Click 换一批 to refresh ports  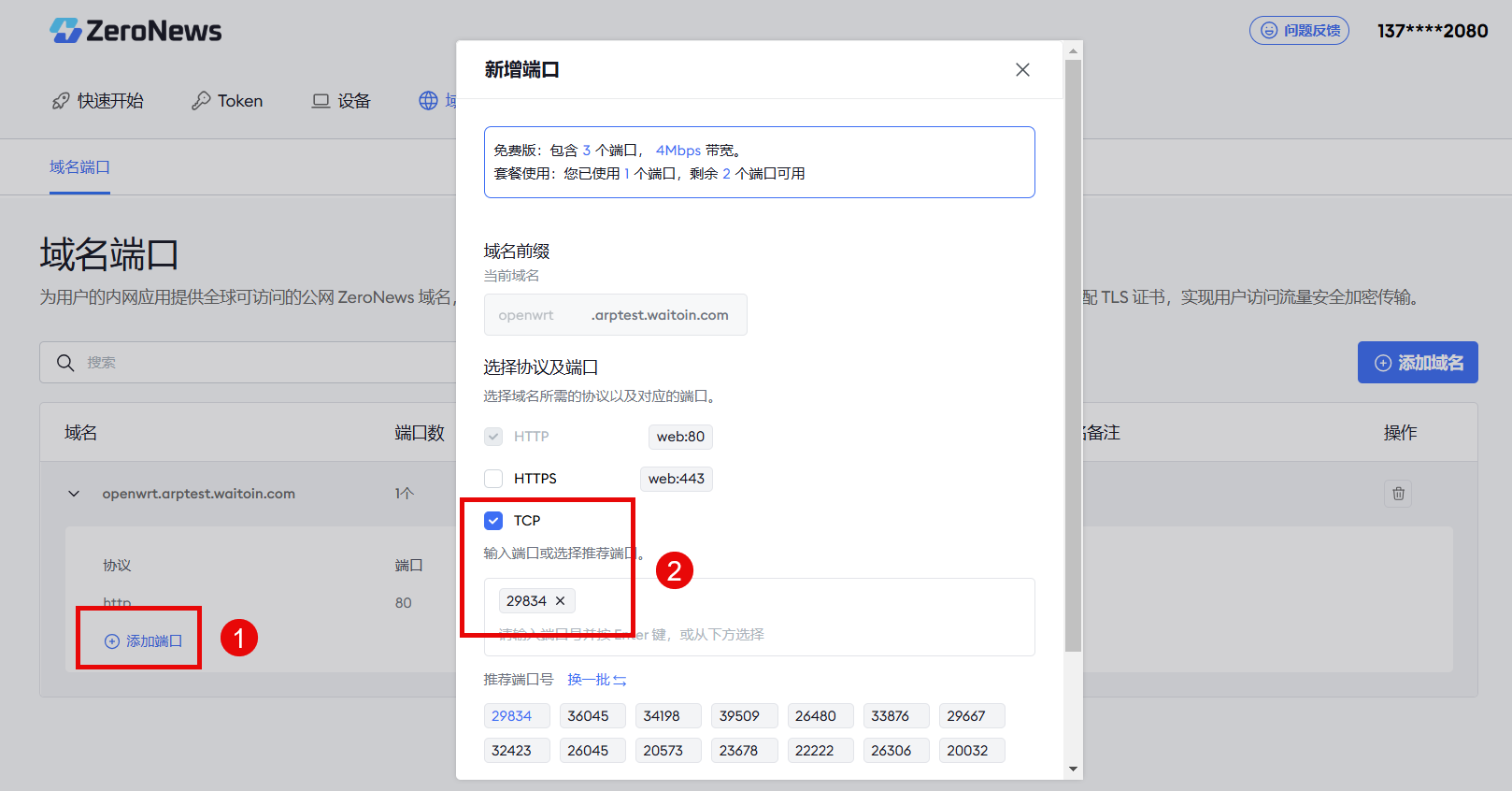pos(596,680)
